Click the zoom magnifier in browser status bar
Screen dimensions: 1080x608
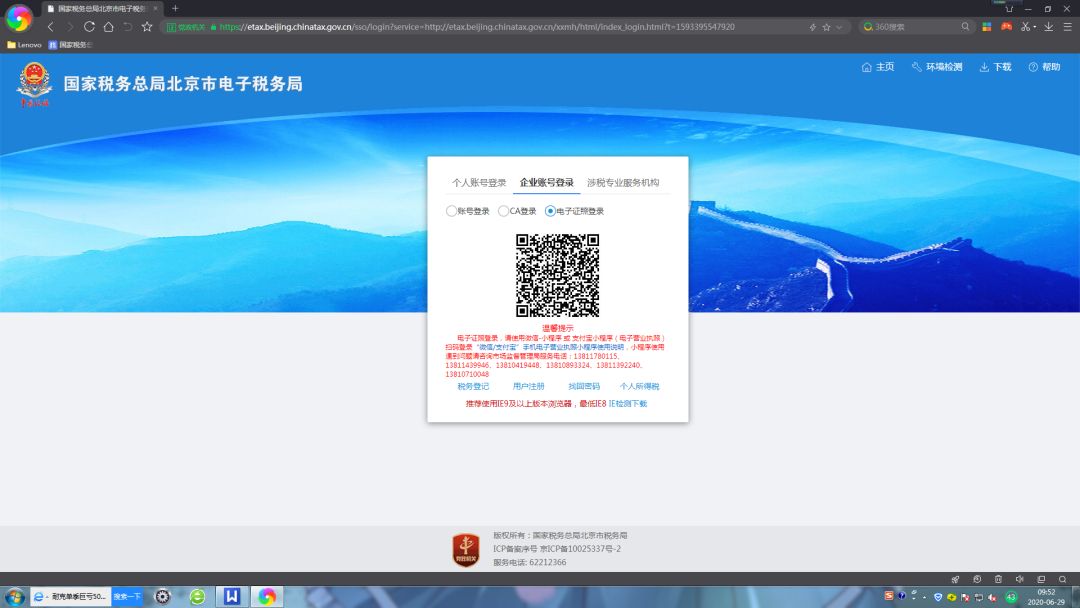[1063, 579]
